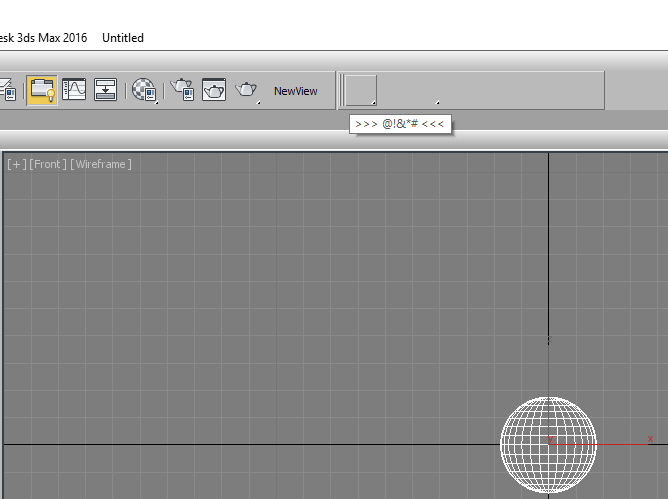Click the NewView toolbar button
The image size is (668, 499).
[x=295, y=91]
